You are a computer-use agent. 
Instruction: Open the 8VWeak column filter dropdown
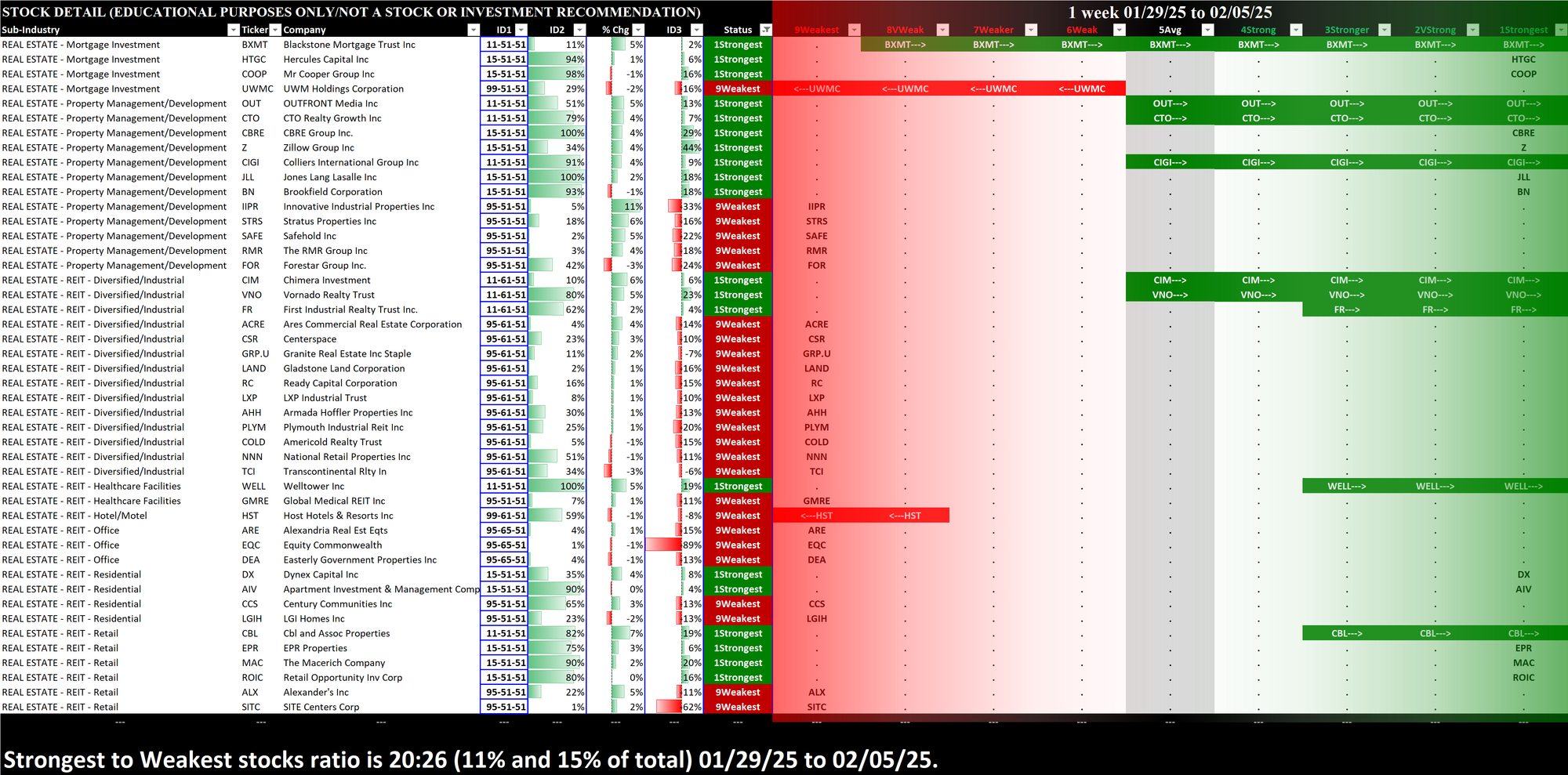click(x=943, y=30)
